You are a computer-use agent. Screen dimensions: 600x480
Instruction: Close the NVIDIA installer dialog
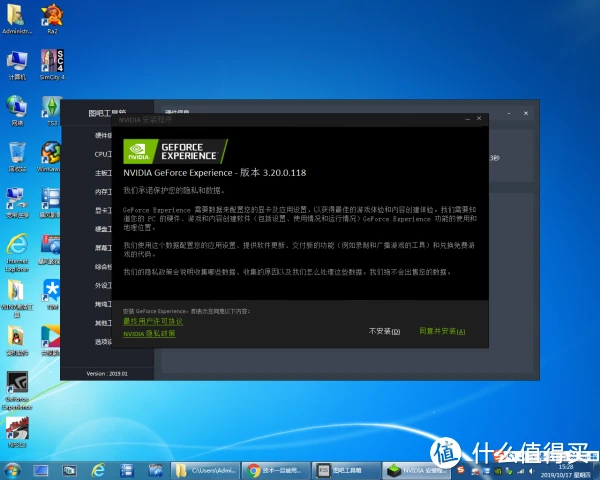pyautogui.click(x=479, y=119)
